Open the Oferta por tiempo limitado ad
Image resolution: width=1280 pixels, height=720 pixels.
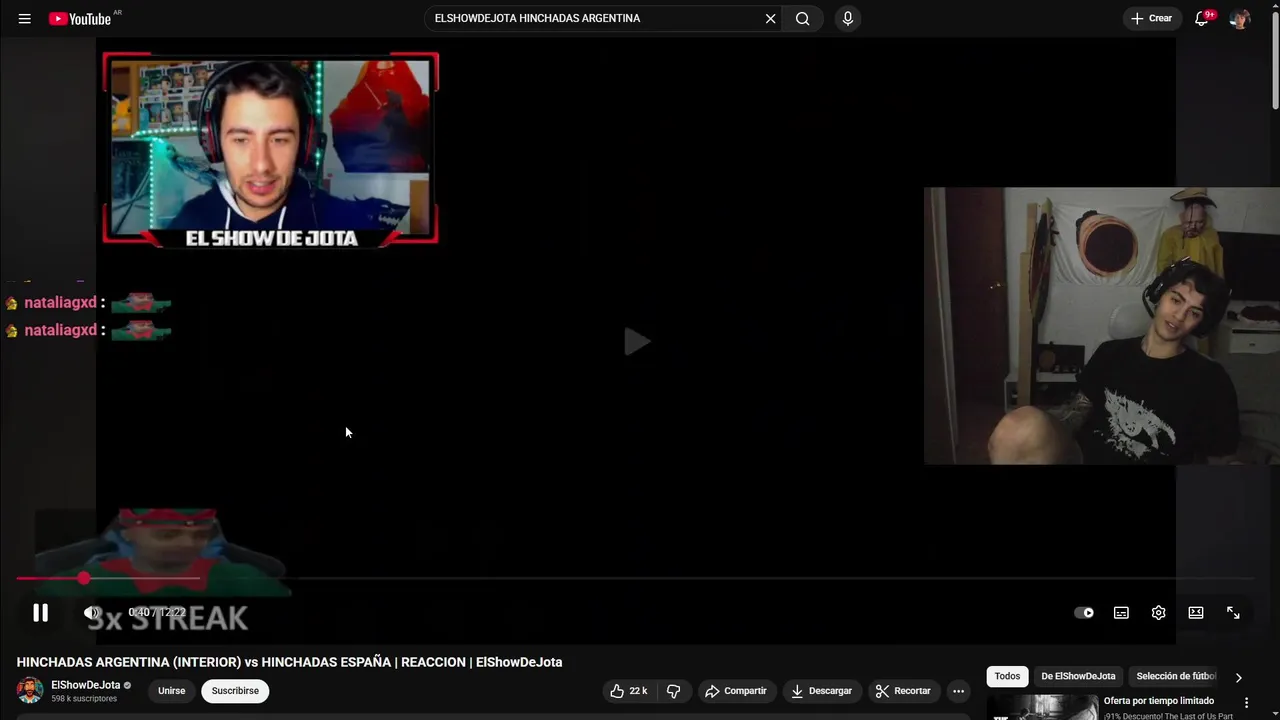(1159, 701)
